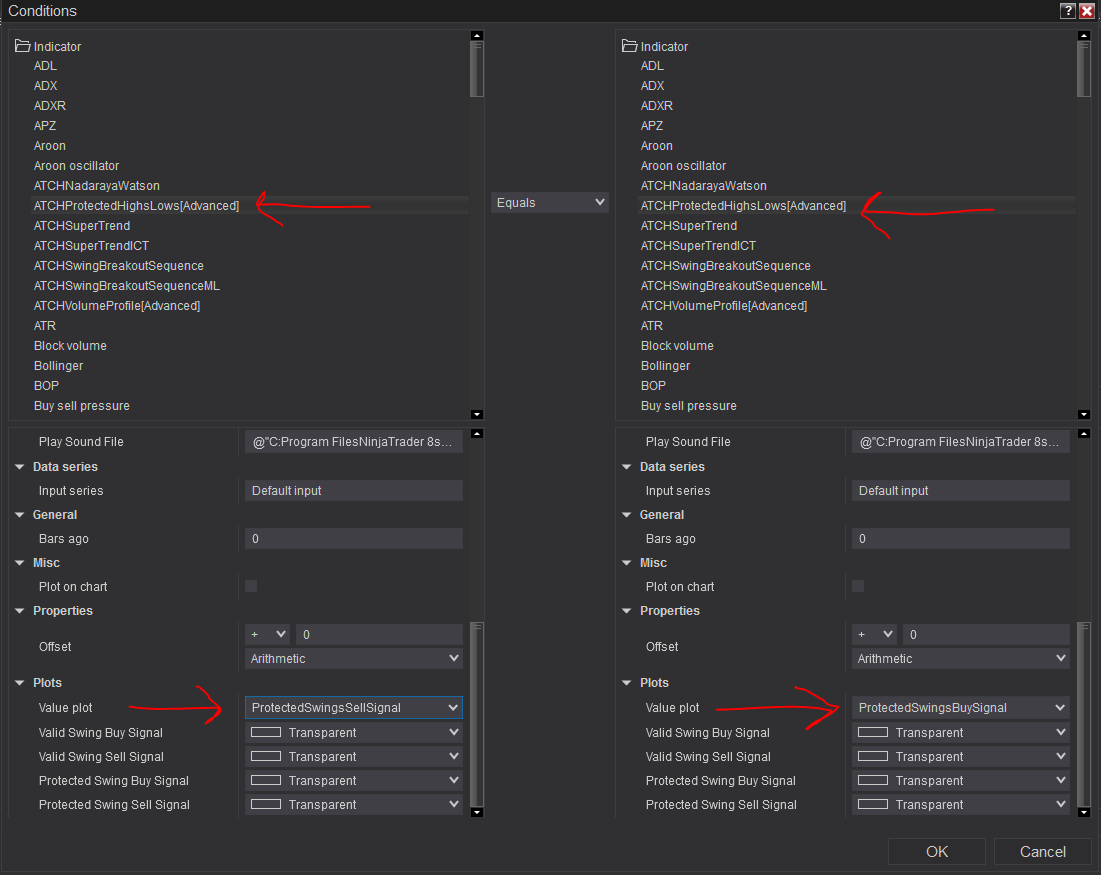
Task: Open left Protected Swing Buy Signal color dropdown
Action: (x=354, y=780)
